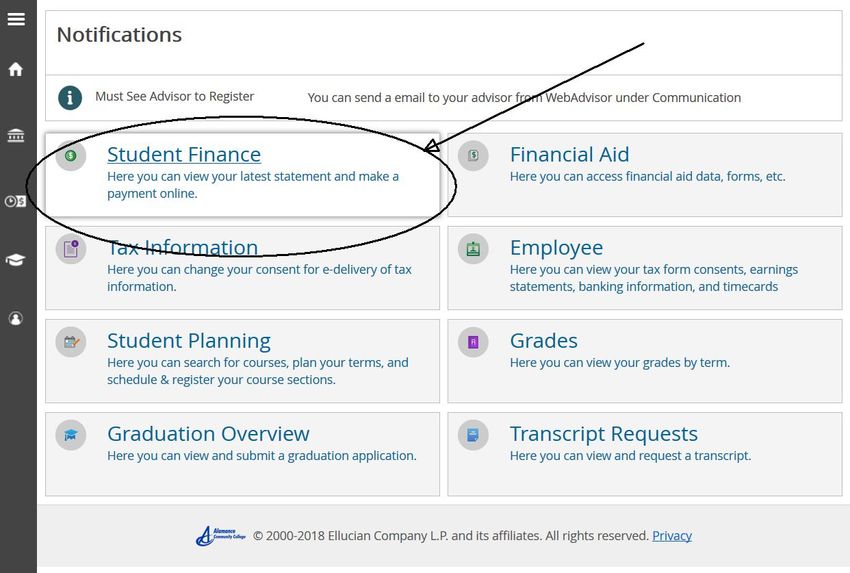Click the Financial Aid tile icon
The height and width of the screenshot is (573, 850).
click(x=473, y=156)
